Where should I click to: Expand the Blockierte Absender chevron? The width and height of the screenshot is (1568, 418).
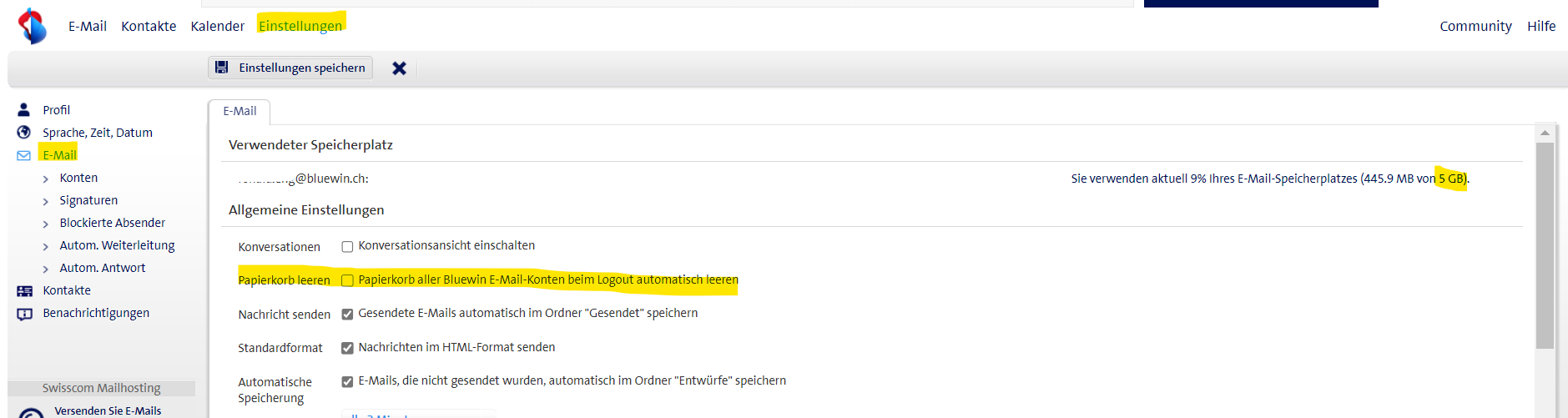46,224
